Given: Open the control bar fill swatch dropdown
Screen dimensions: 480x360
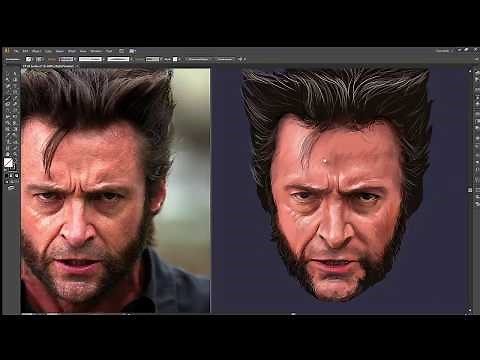Looking at the screenshot, I should pyautogui.click(x=29, y=59).
